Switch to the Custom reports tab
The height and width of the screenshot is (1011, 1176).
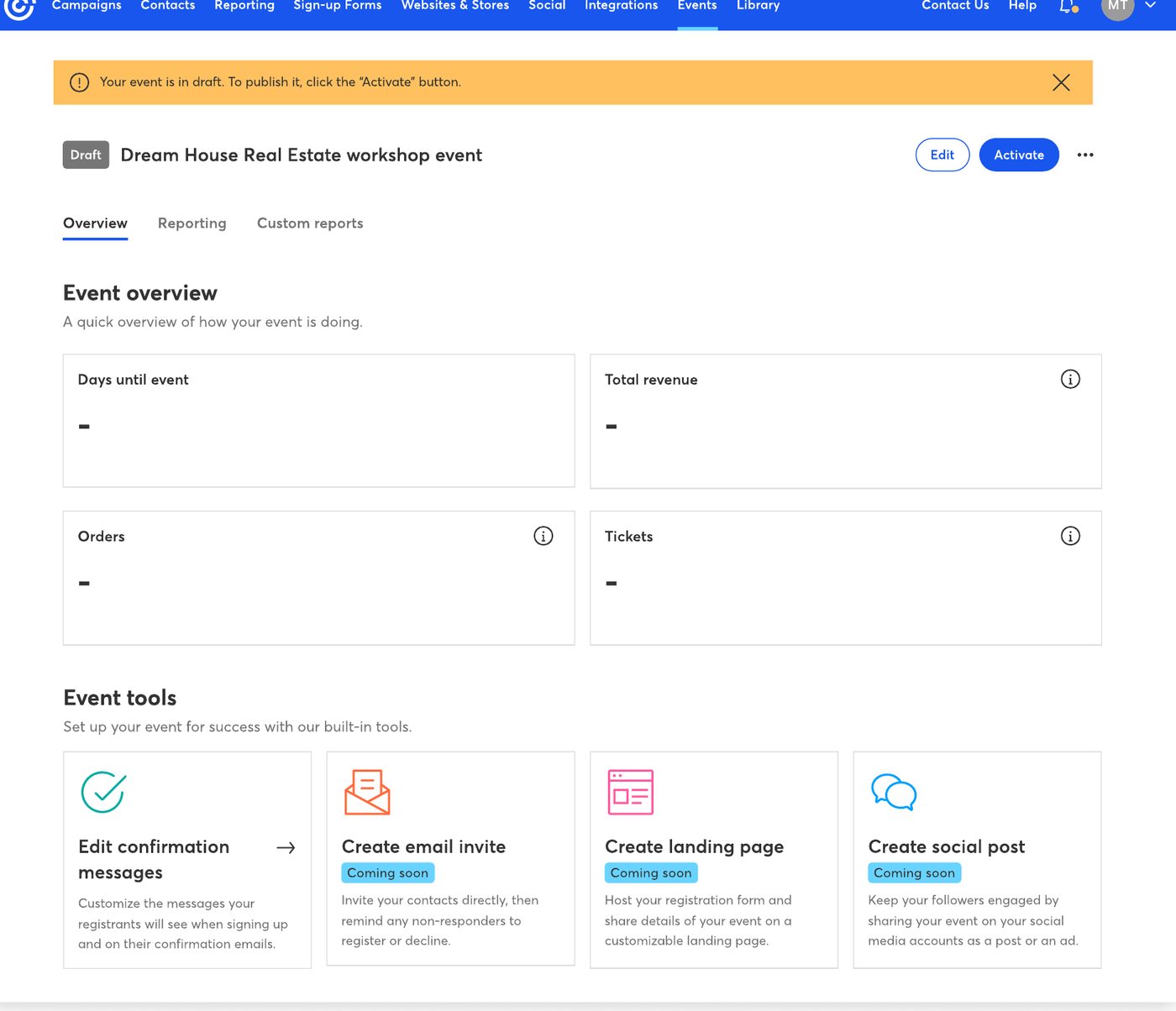310,223
